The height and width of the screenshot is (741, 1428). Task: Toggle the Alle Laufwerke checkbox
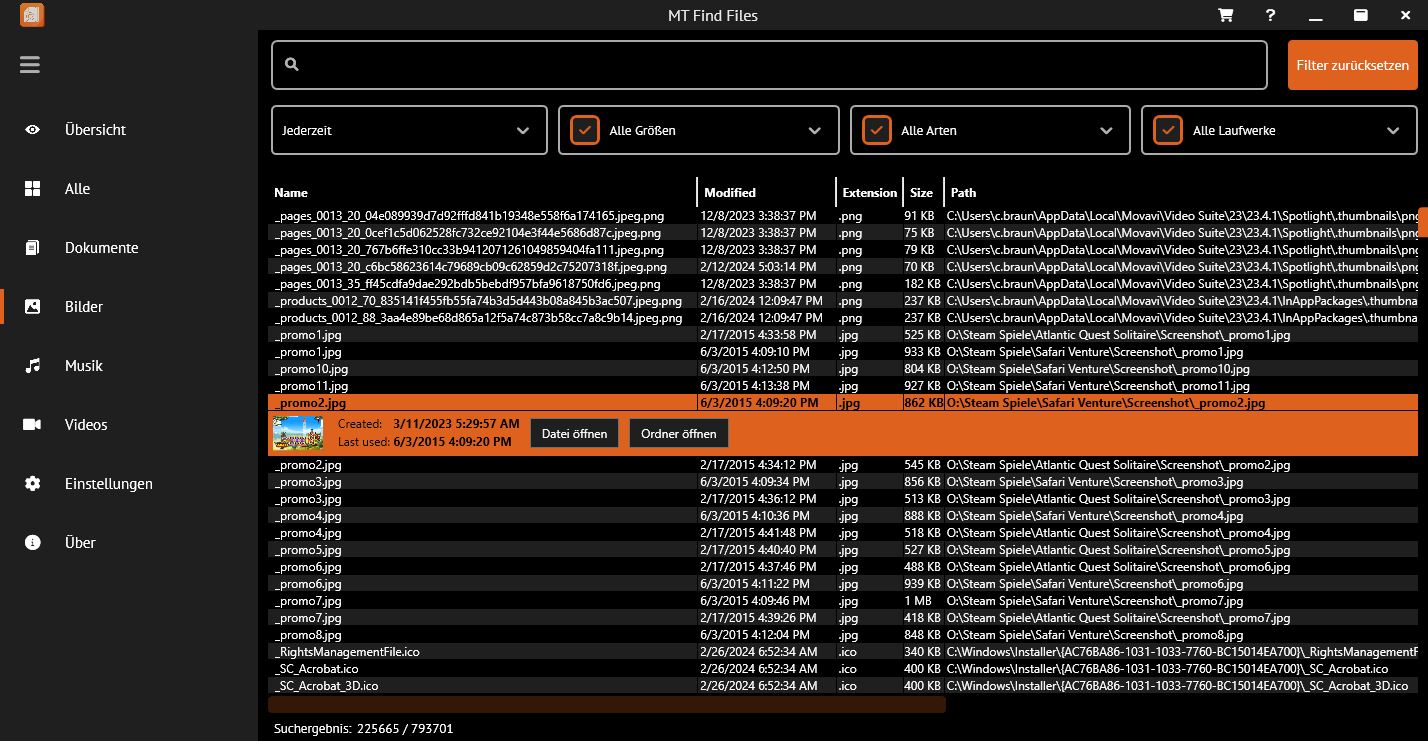tap(1168, 130)
